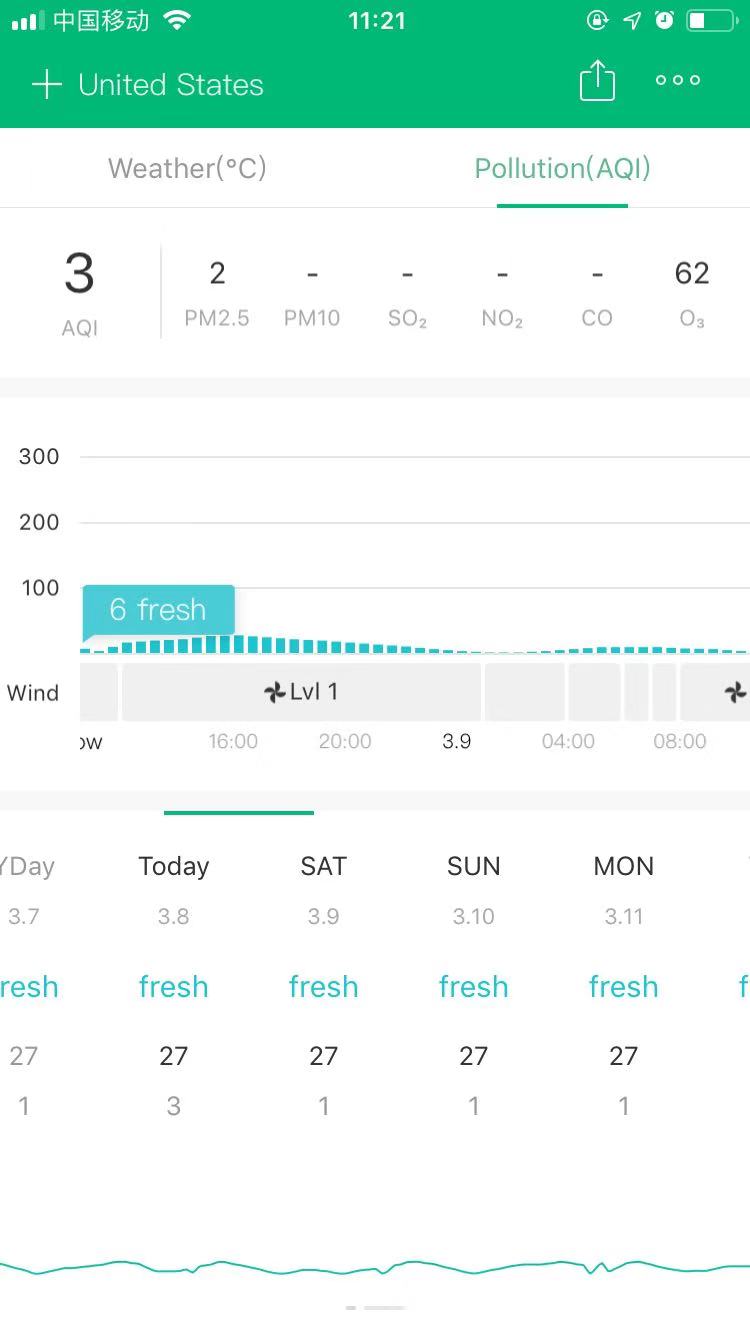Tap the location arrow status icon
Viewport: 750px width, 1334px height.
[x=632, y=20]
